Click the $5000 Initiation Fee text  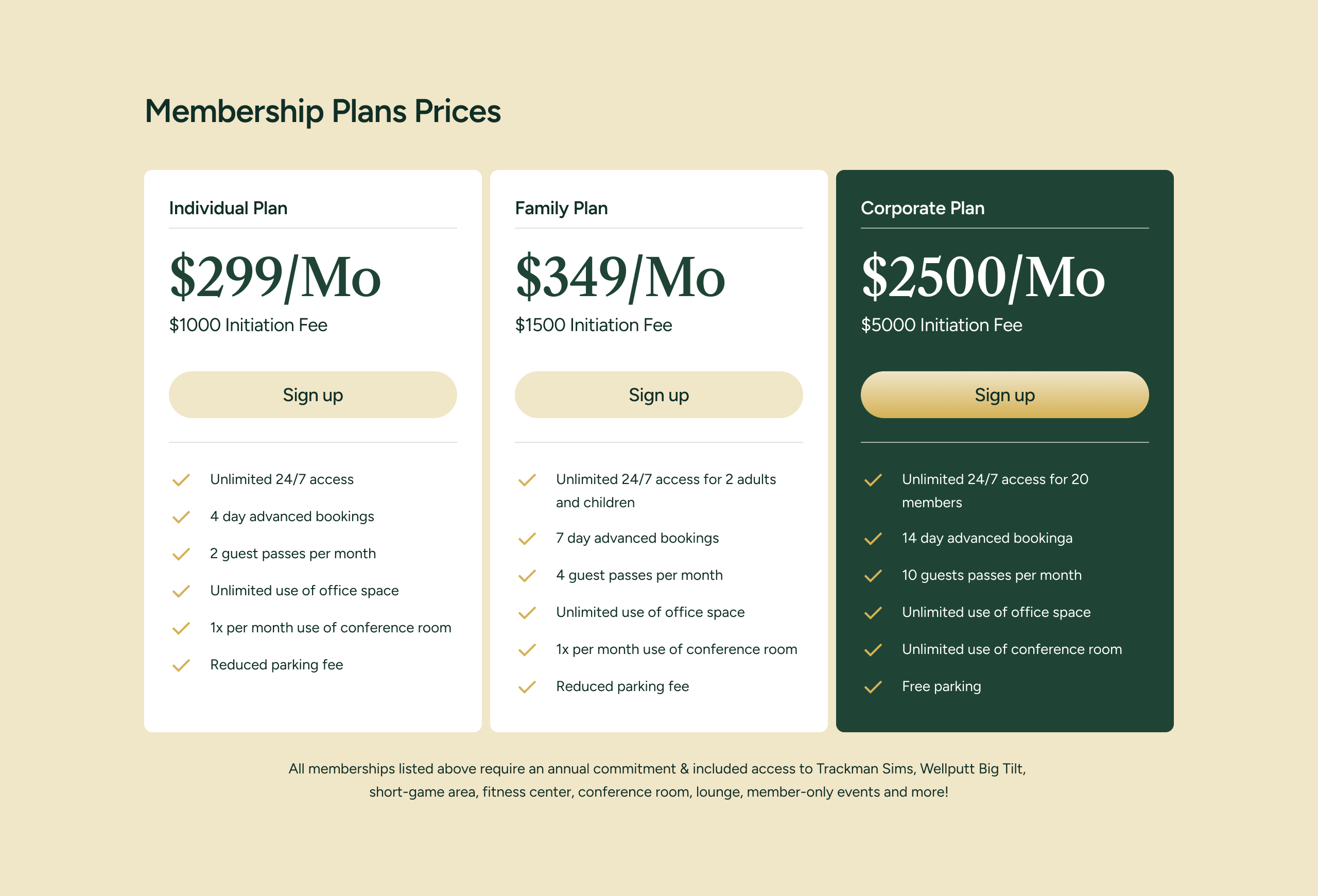[942, 325]
